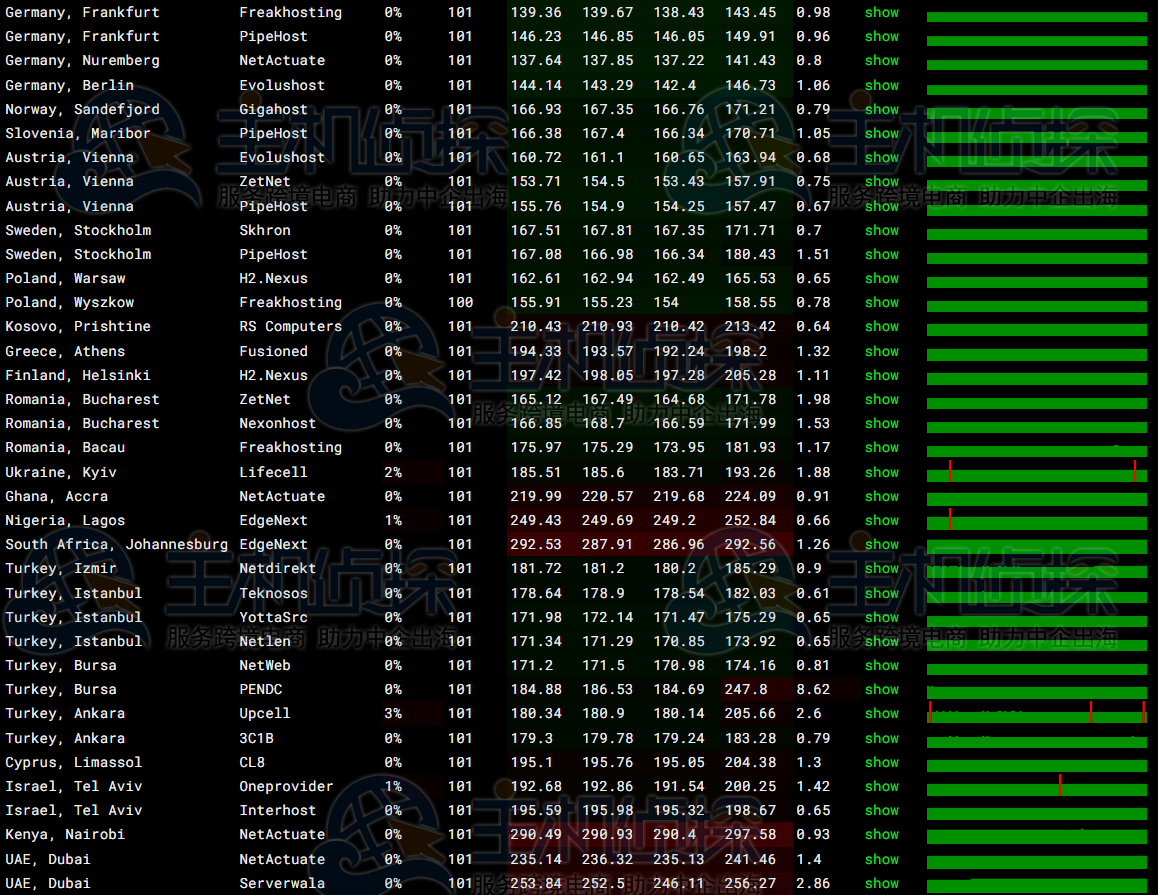Click show link for Turkey Izmir Netdirekt

click(x=882, y=569)
